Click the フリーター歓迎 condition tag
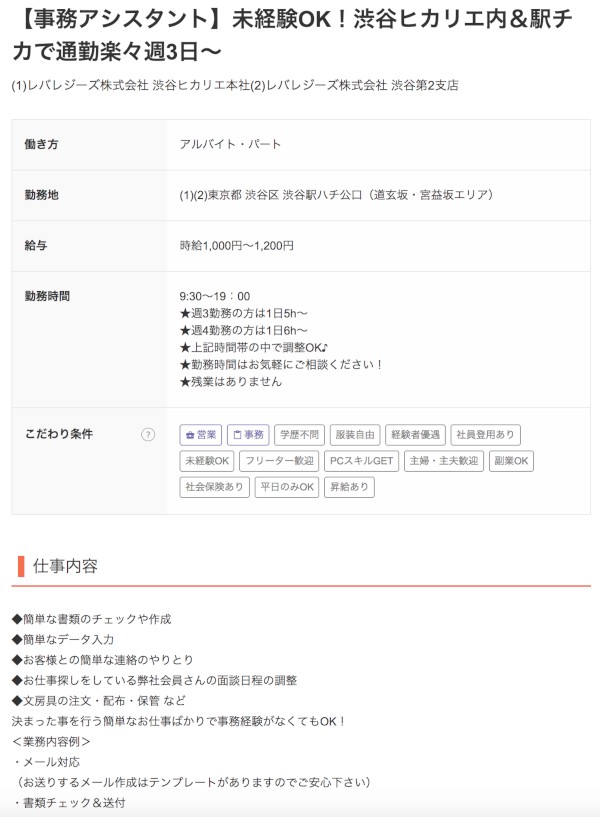 click(x=279, y=461)
